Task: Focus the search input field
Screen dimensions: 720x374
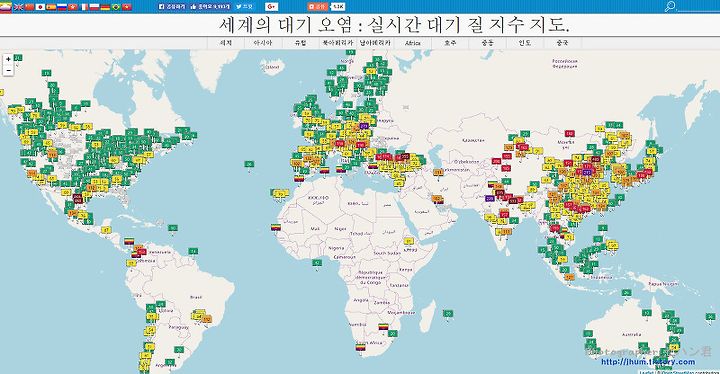Action: 698,7
